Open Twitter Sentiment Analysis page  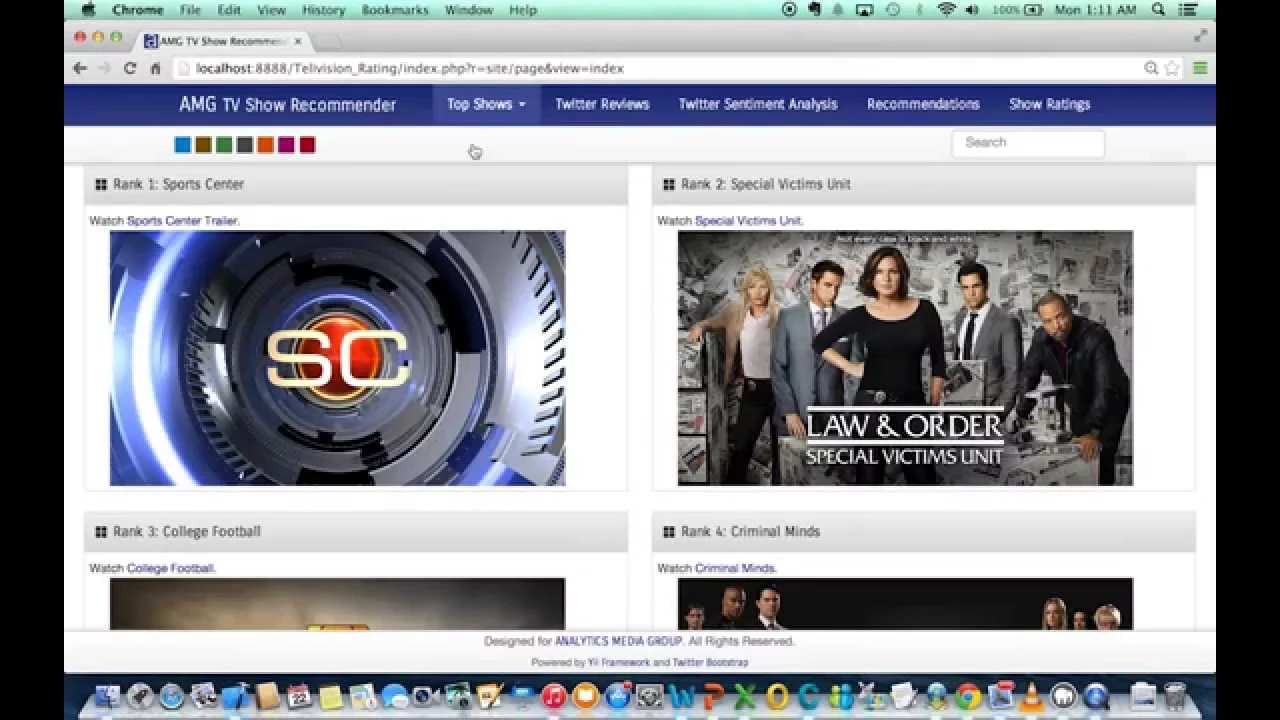(x=758, y=104)
